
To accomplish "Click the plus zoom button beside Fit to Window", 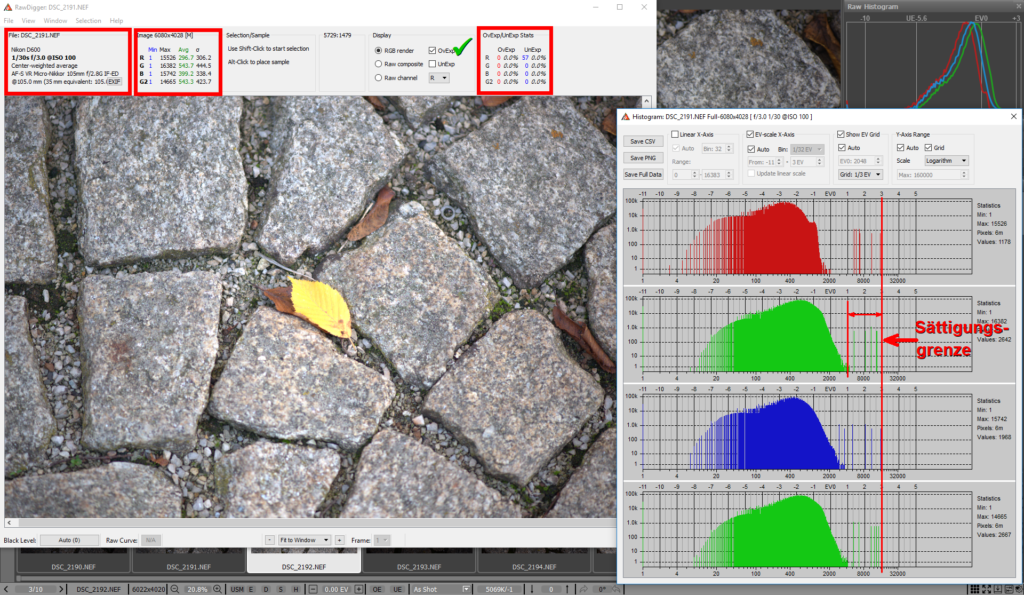I will pyautogui.click(x=339, y=540).
